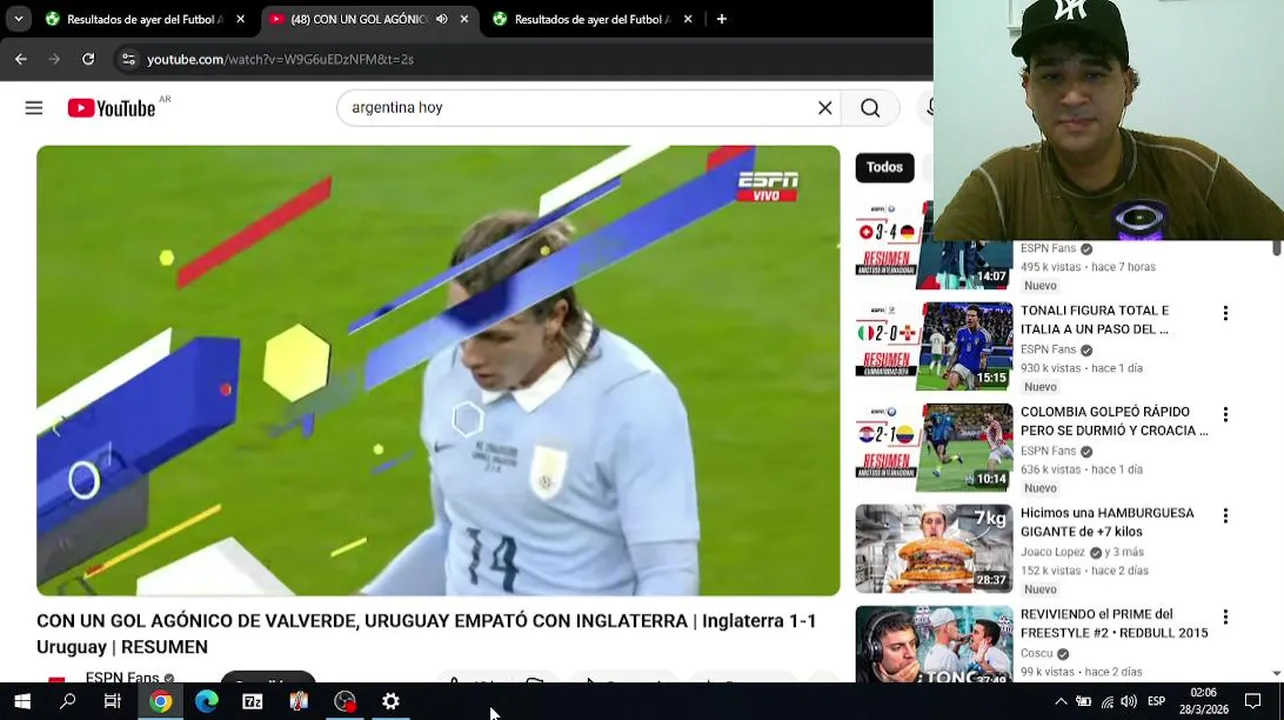
Task: Open the volume tray icon
Action: pyautogui.click(x=1129, y=702)
